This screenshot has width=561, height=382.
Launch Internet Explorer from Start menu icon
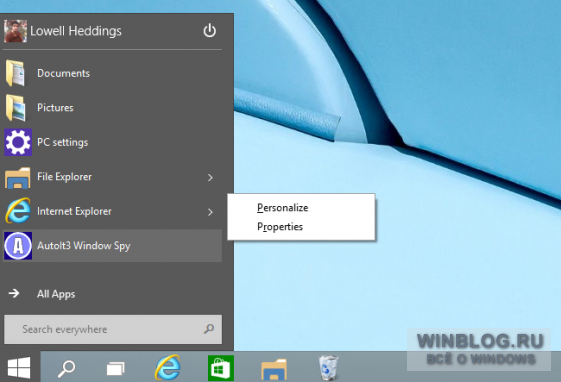(x=18, y=211)
